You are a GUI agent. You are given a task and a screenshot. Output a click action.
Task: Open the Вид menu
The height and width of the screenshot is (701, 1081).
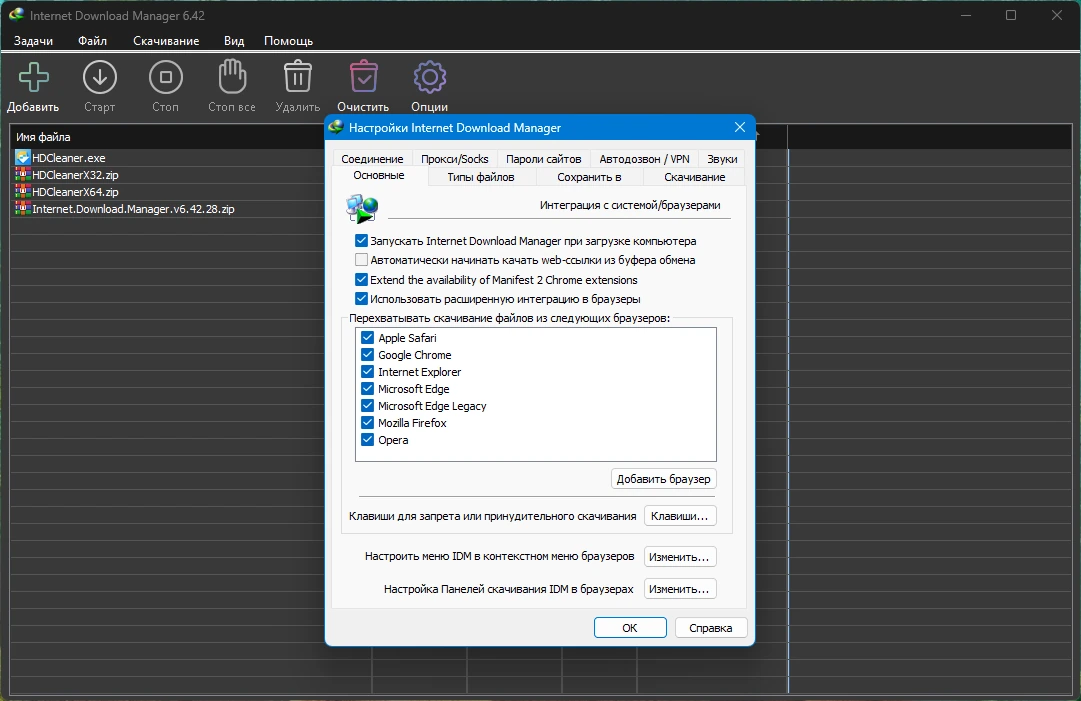coord(234,41)
